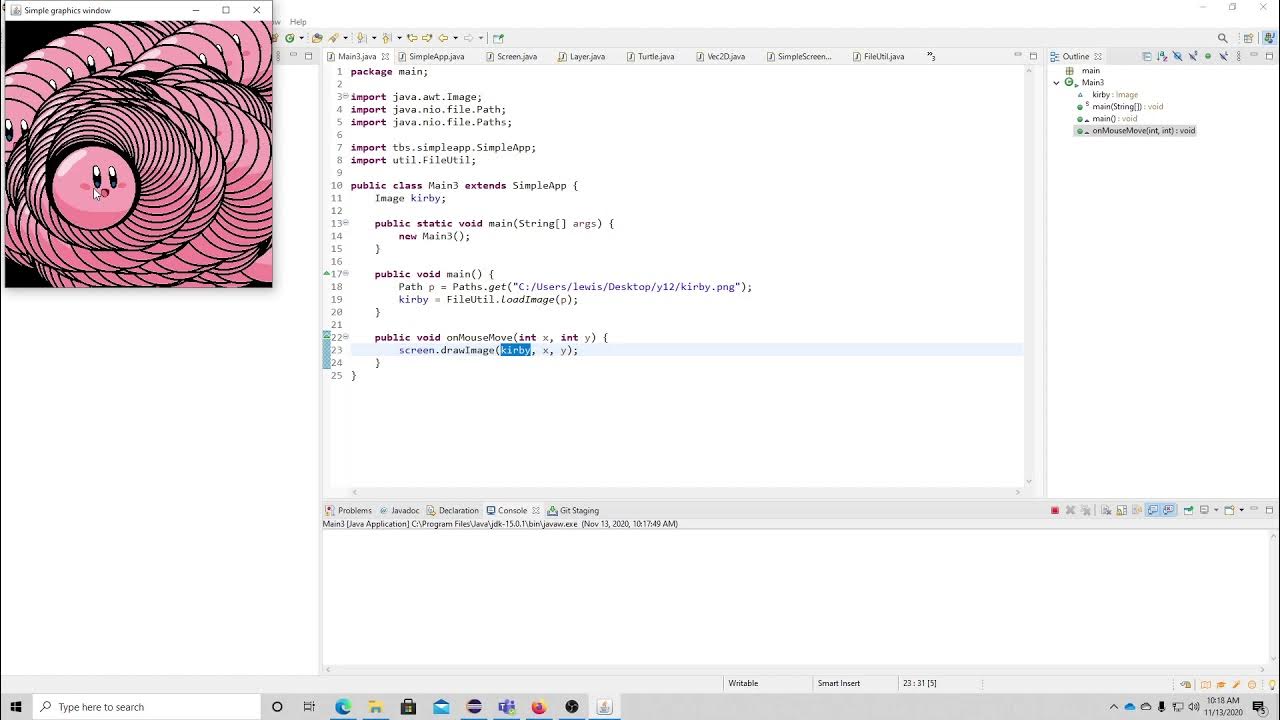This screenshot has width=1280, height=720.
Task: Click the Open Type icon in the toolbar
Action: pos(317,38)
